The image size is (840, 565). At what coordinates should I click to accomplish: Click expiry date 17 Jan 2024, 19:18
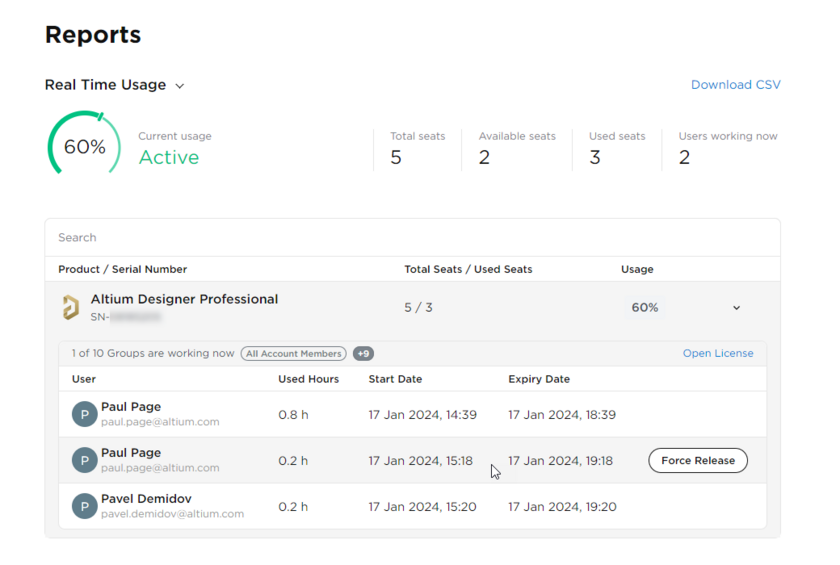pos(560,461)
